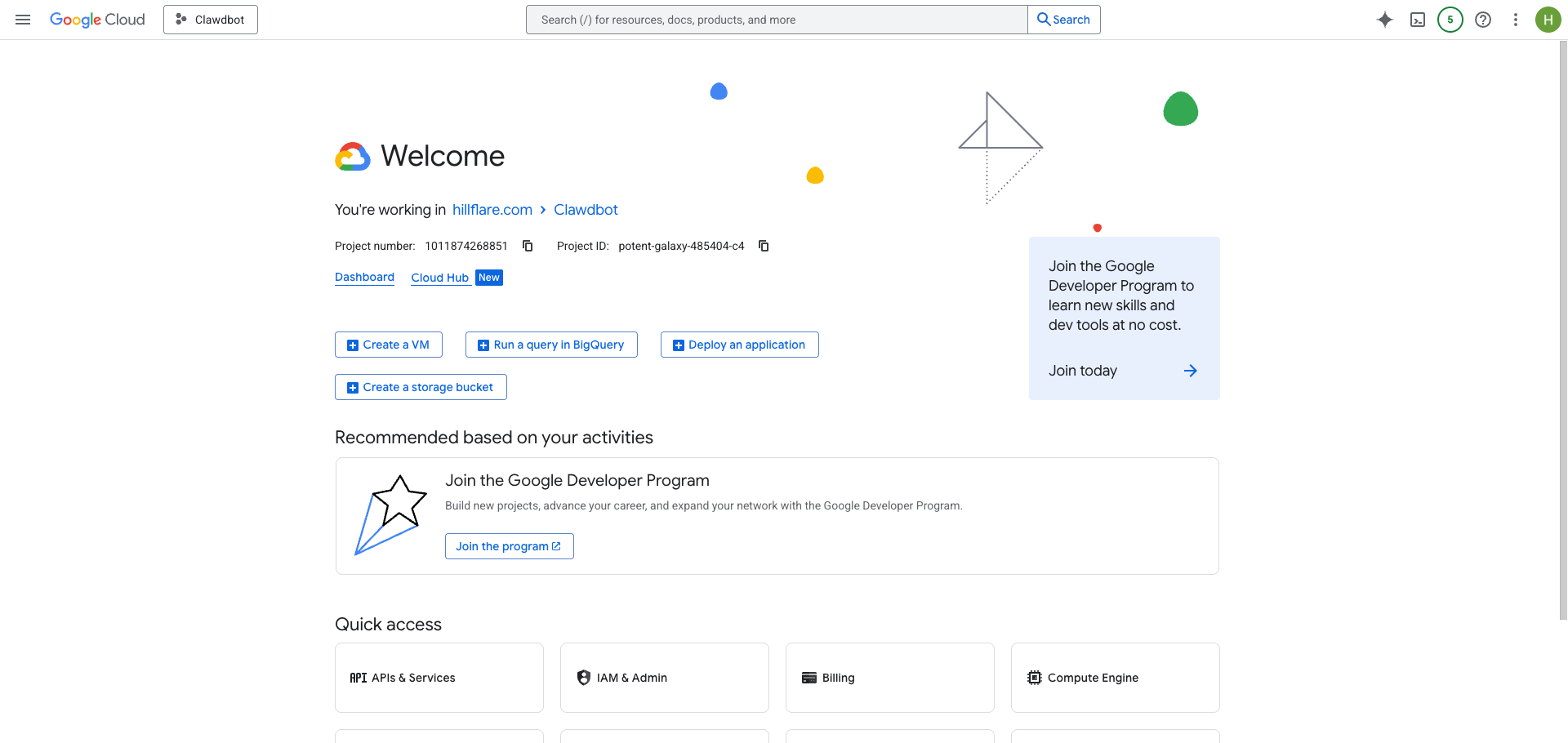Click the search resources input field
This screenshot has height=743, width=1568.
tap(776, 19)
